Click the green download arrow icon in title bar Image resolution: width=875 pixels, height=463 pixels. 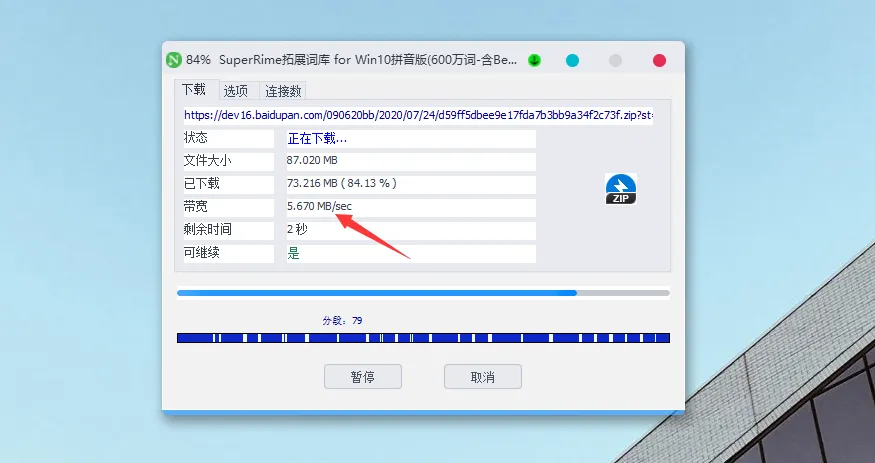pos(535,60)
